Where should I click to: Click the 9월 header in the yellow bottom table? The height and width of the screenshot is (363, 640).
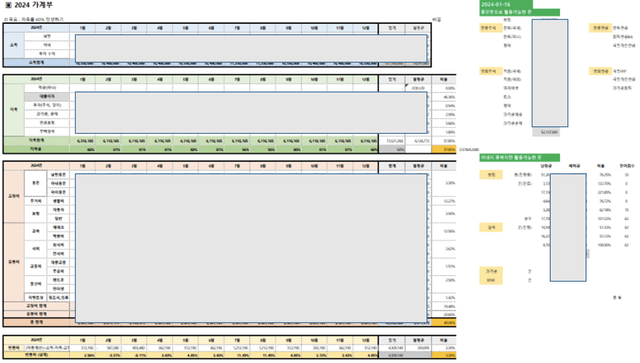[288, 340]
